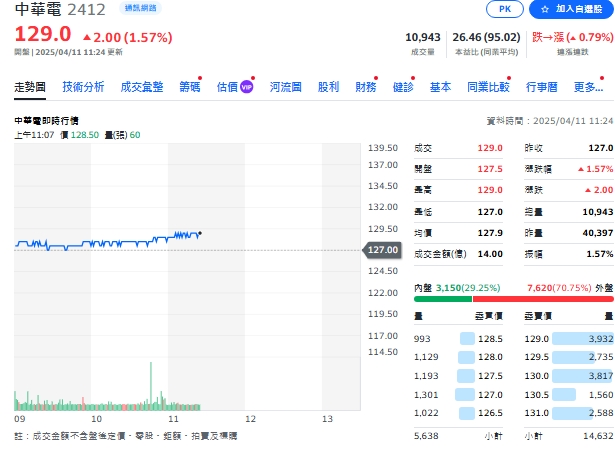The width and height of the screenshot is (615, 454).
Task: Open the 股利 tab
Action: click(x=328, y=87)
